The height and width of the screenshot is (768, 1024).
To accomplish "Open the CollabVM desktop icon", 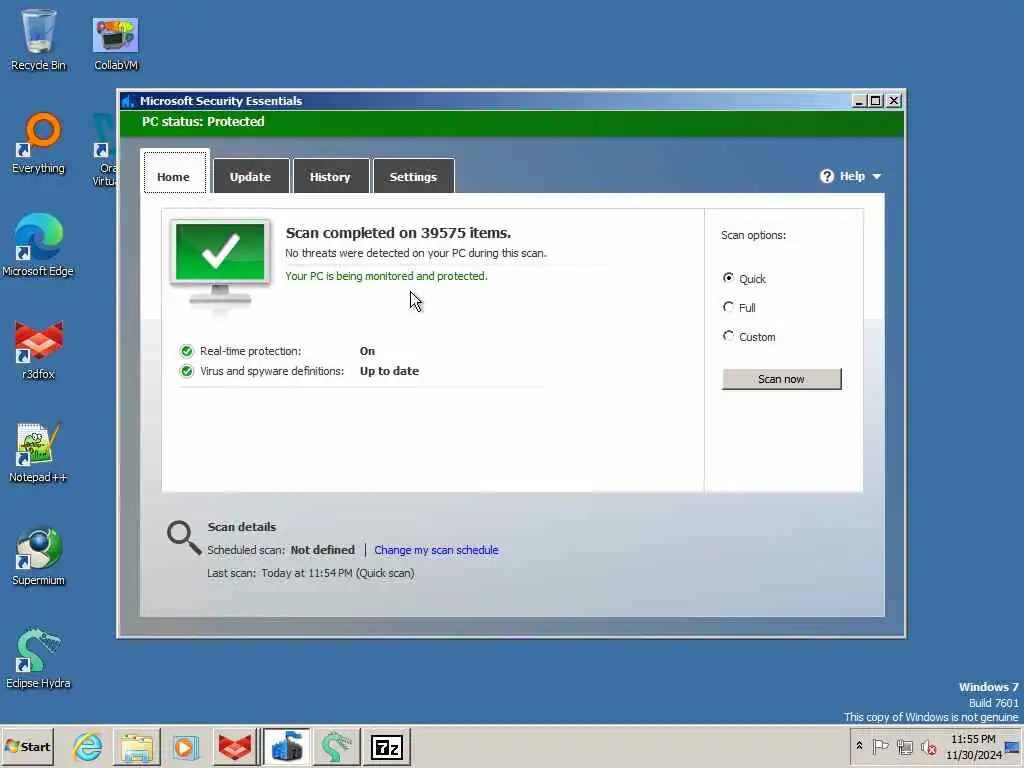I will pyautogui.click(x=116, y=43).
